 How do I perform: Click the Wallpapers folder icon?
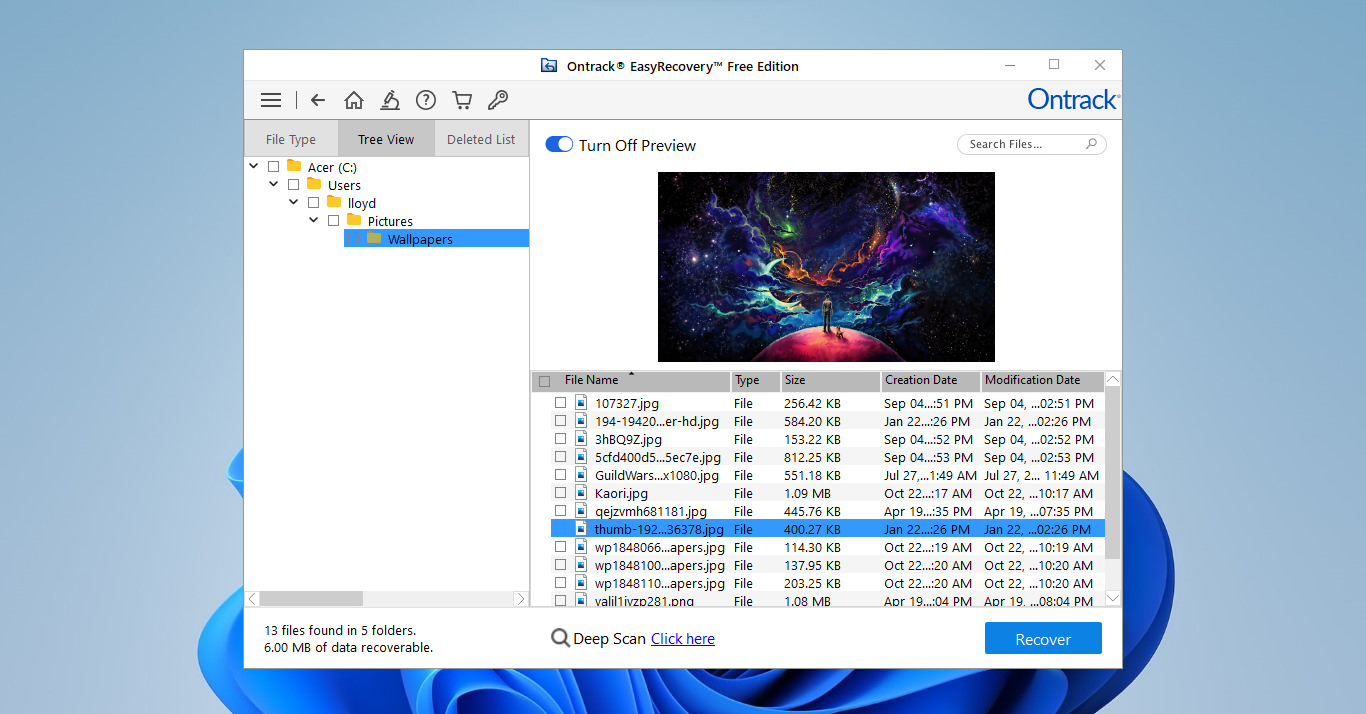coord(374,238)
